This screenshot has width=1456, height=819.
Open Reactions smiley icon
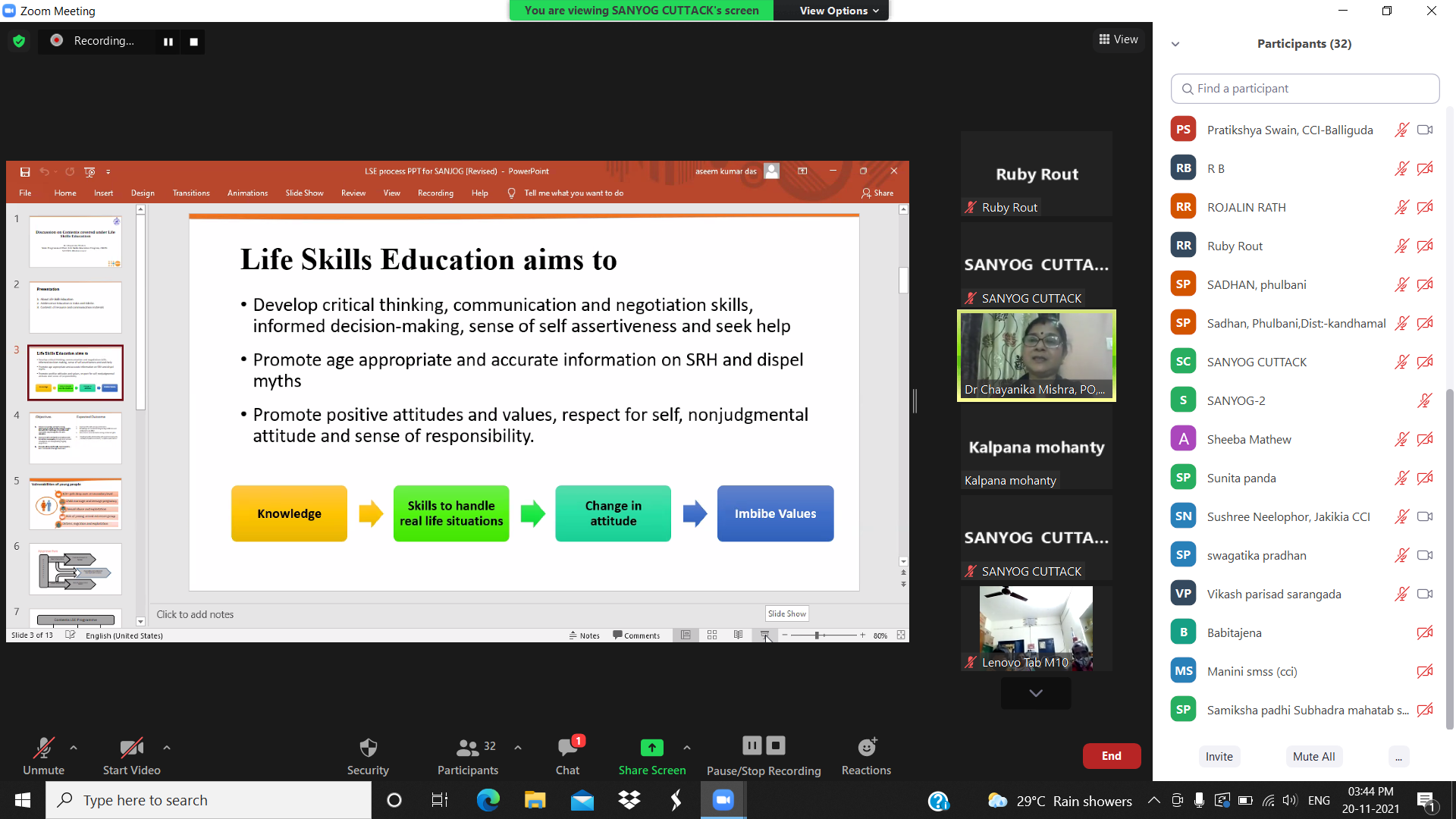pos(866,748)
